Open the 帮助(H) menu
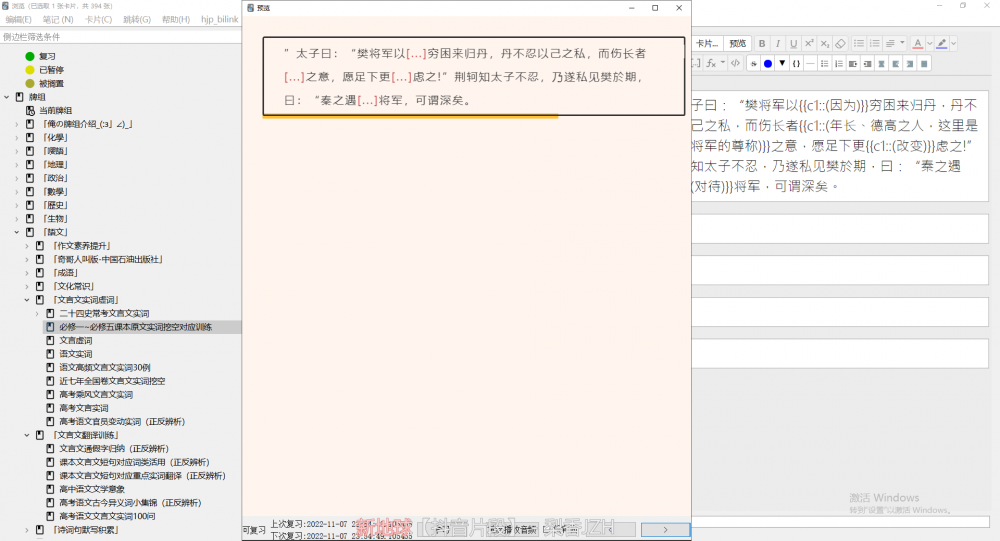 (x=176, y=19)
